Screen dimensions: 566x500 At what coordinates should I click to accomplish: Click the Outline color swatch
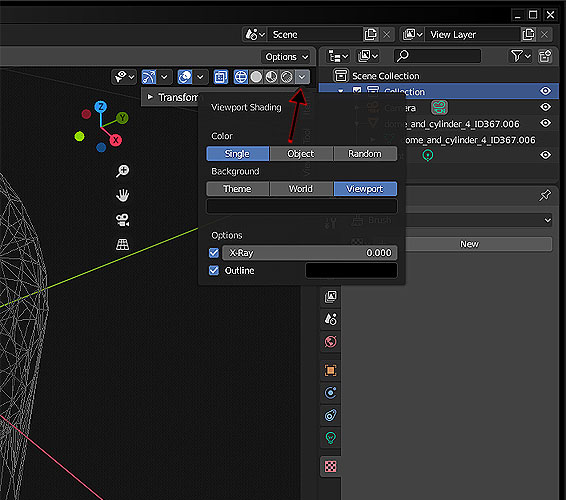pyautogui.click(x=351, y=270)
